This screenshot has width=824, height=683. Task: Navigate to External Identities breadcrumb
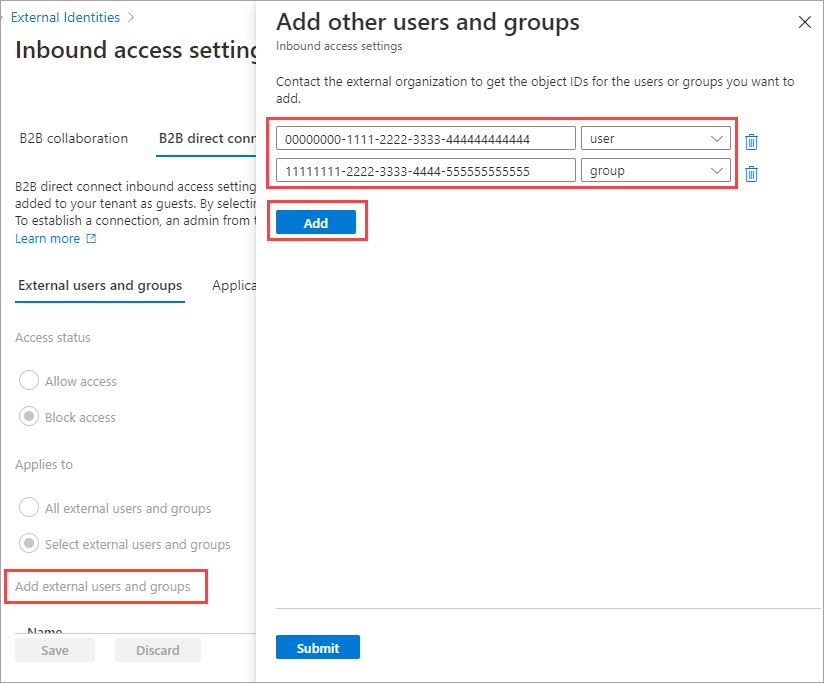coord(65,17)
